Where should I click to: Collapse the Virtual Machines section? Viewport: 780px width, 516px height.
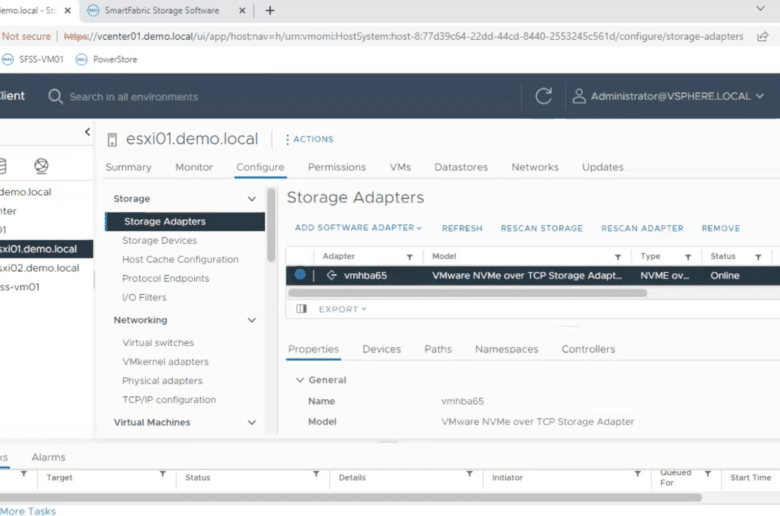pyautogui.click(x=252, y=422)
